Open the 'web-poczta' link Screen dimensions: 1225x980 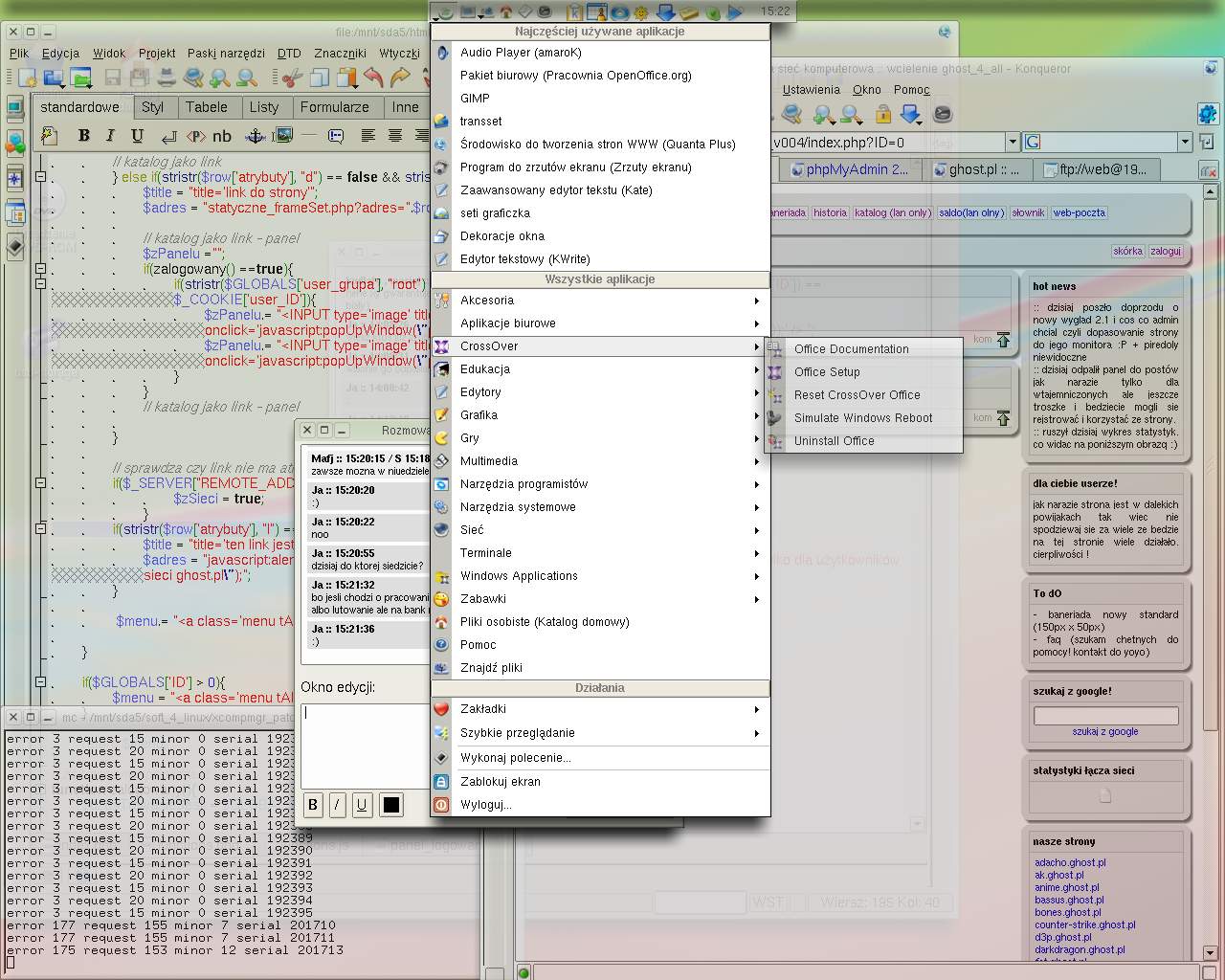(x=1079, y=212)
